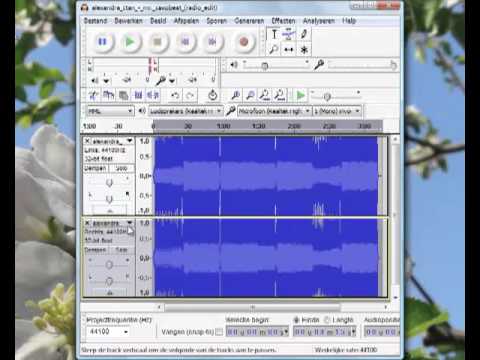This screenshot has width=480, height=360.
Task: Enable the Vangen (snap to) checkbox
Action: tap(219, 332)
